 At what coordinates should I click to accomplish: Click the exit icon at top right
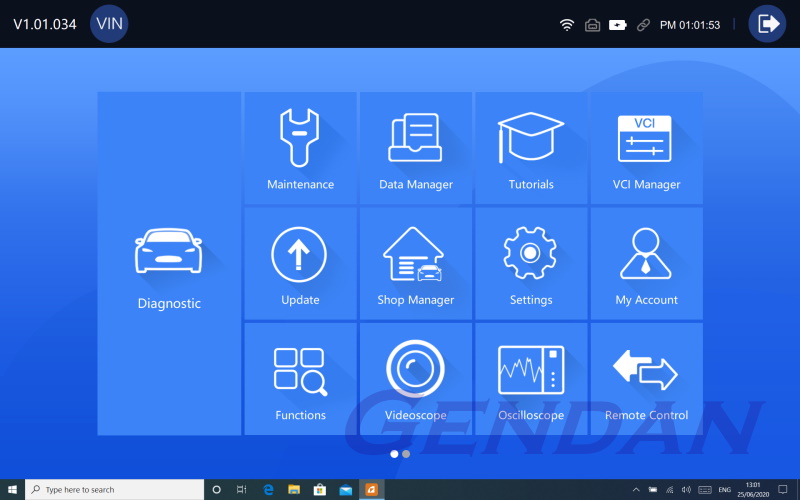(x=767, y=24)
